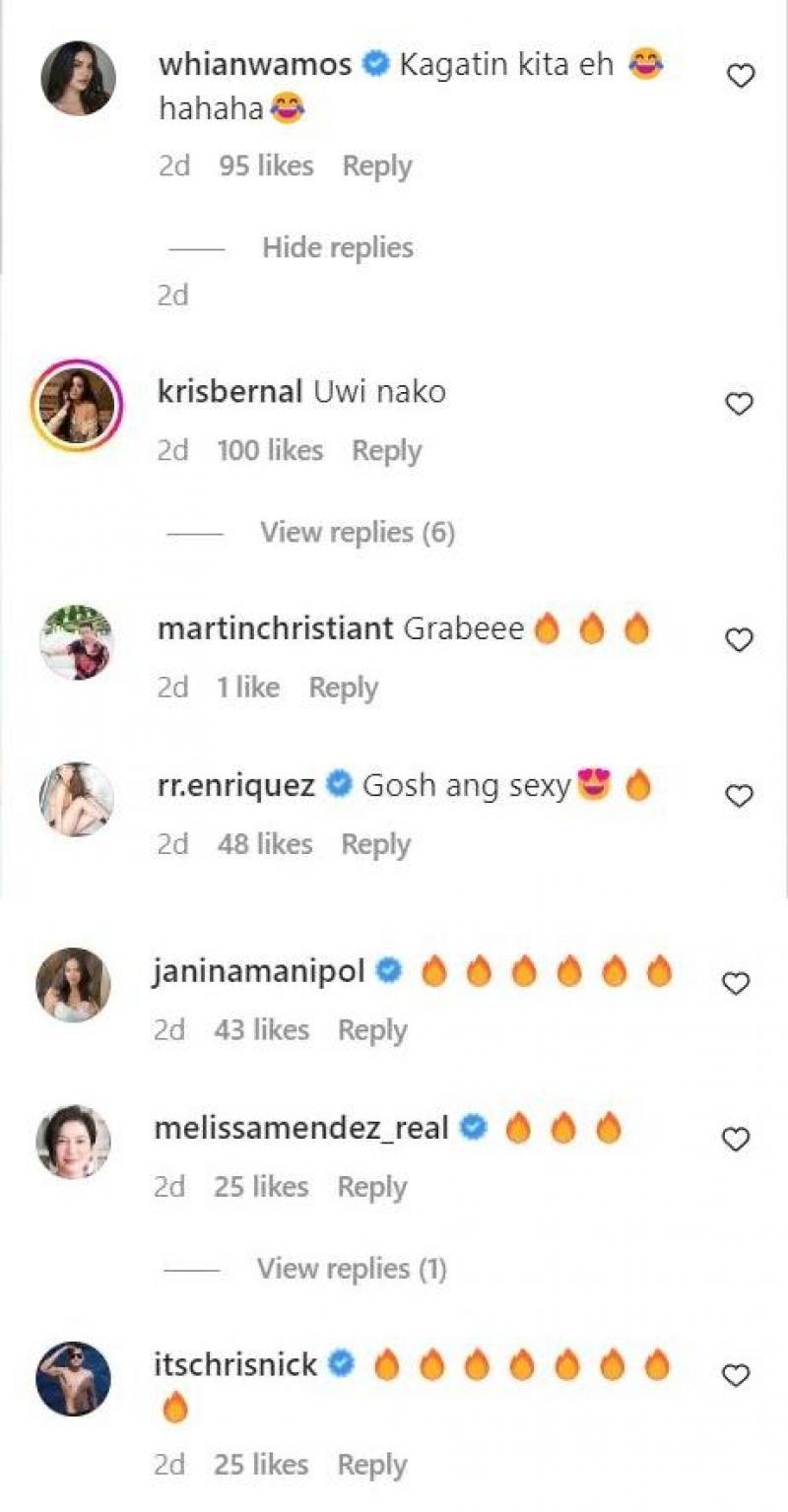Like martinchristiant's Grabeee comment
Image resolution: width=788 pixels, height=1512 pixels.
pyautogui.click(x=739, y=640)
